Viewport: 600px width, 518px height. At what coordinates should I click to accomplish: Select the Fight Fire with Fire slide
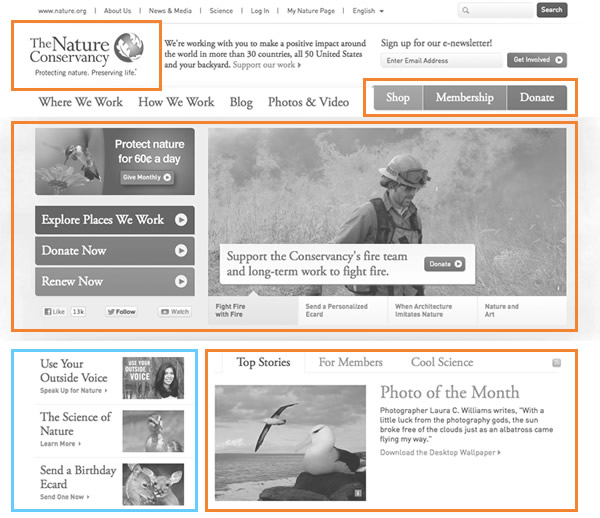252,311
